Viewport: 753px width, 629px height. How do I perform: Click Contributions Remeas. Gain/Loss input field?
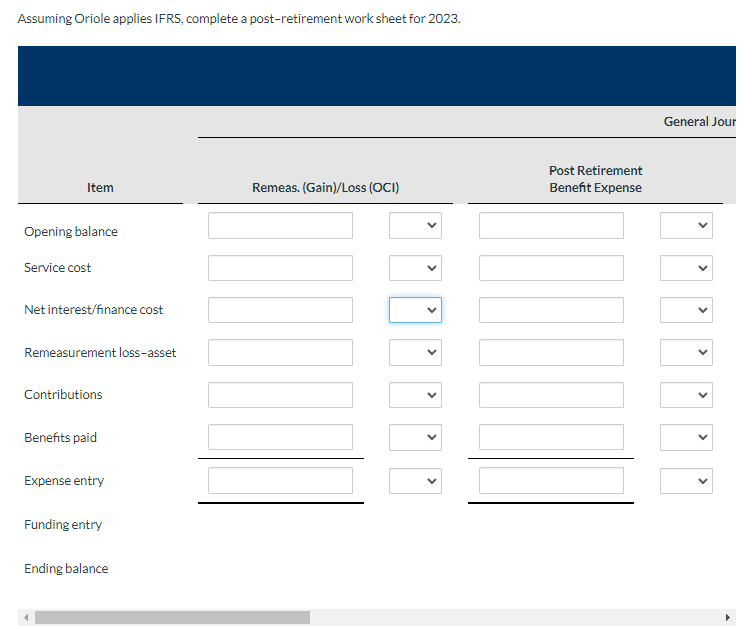pos(280,395)
